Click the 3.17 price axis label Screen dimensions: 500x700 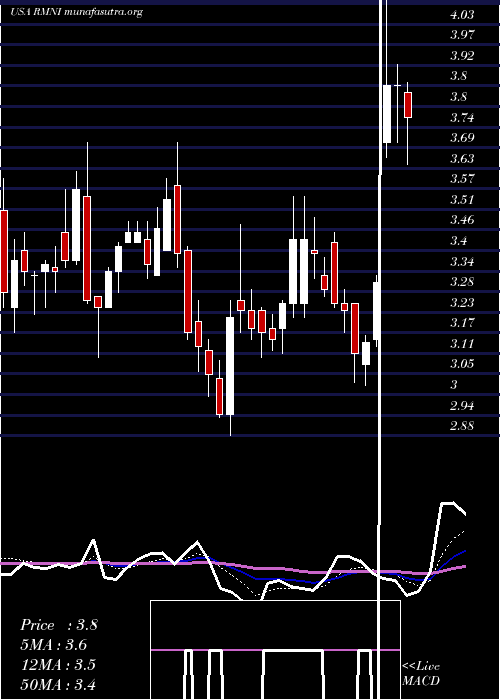coord(462,322)
